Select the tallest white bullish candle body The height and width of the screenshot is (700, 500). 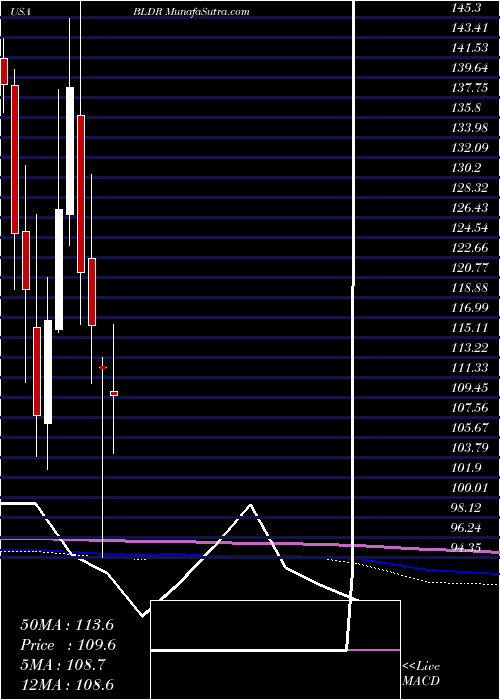click(x=70, y=151)
